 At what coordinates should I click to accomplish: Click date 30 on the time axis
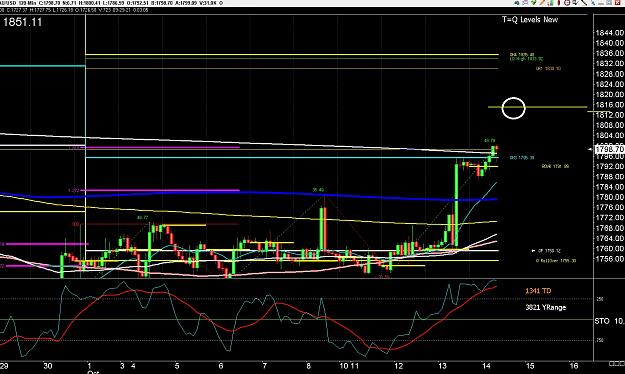47,366
